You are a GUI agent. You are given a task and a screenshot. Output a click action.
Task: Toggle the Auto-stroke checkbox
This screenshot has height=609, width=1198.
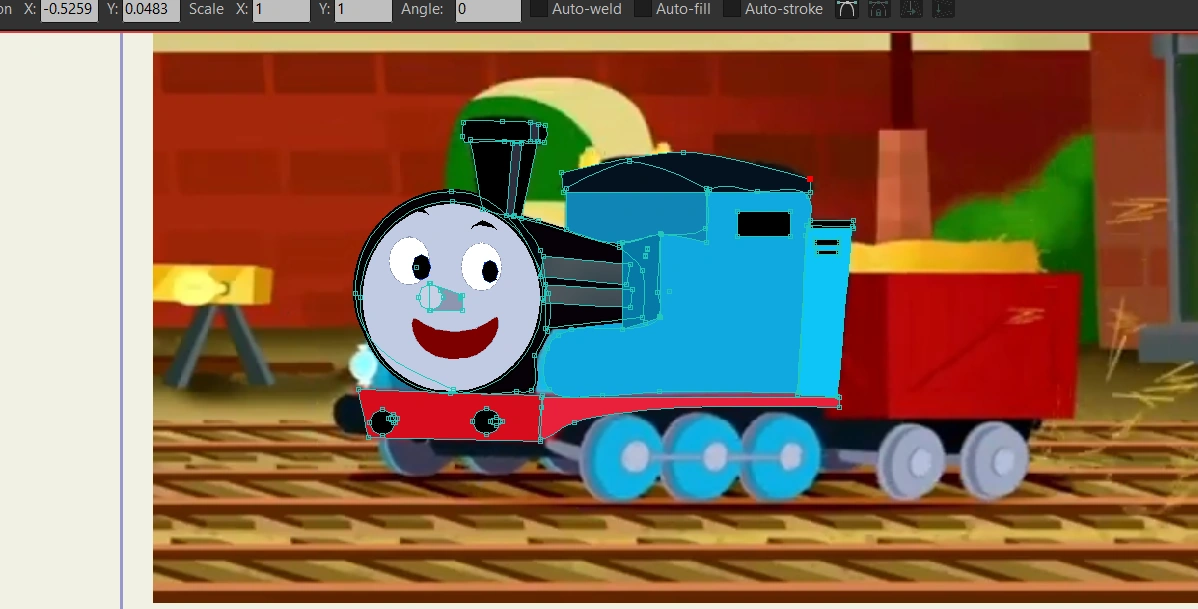(x=732, y=8)
